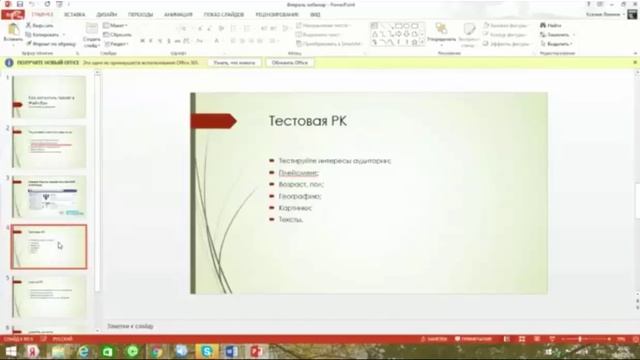Select slide 5 thumbnail

tap(49, 297)
